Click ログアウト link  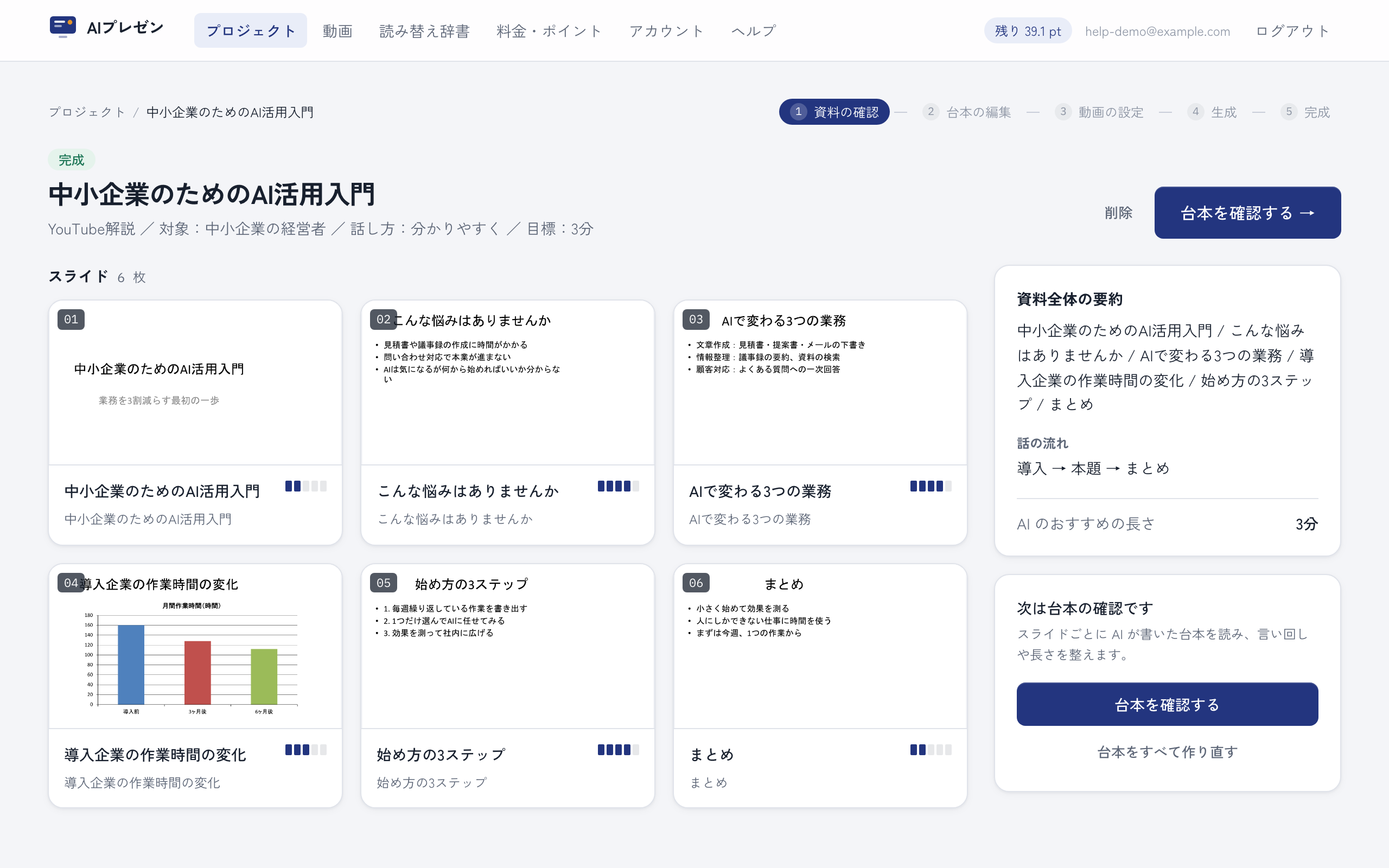coord(1292,31)
